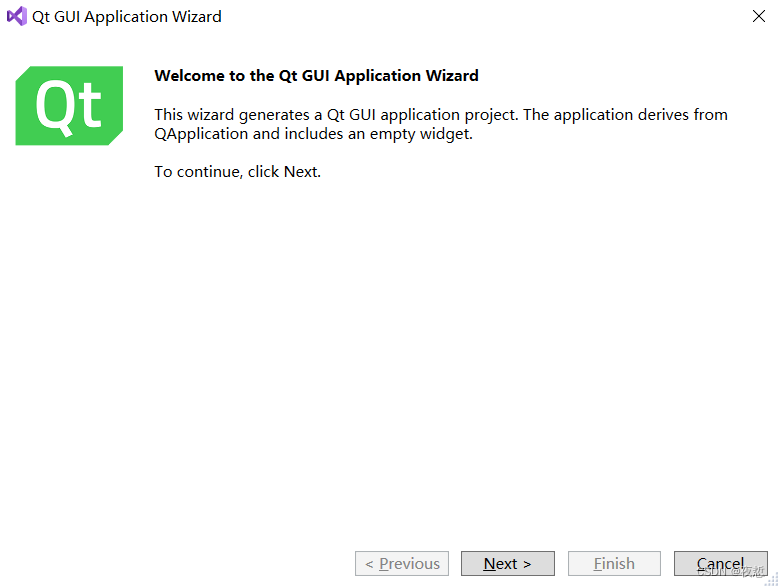Cancel the Qt GUI Application Wizard
This screenshot has width=780, height=587.
[x=720, y=563]
